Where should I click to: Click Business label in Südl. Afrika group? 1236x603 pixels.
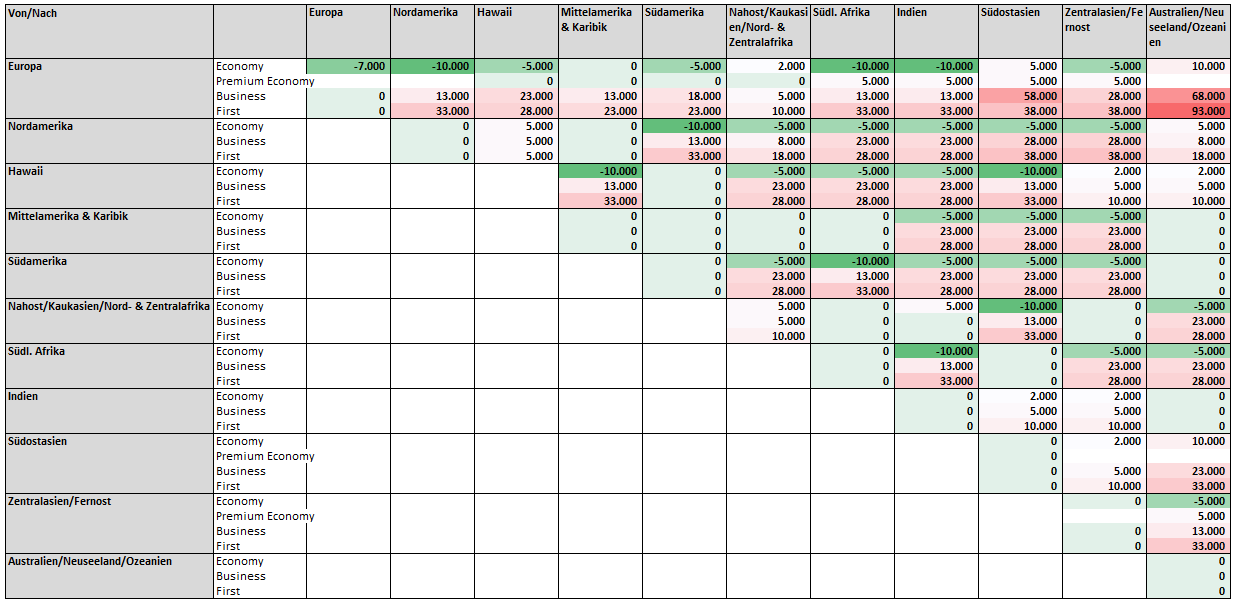[240, 366]
